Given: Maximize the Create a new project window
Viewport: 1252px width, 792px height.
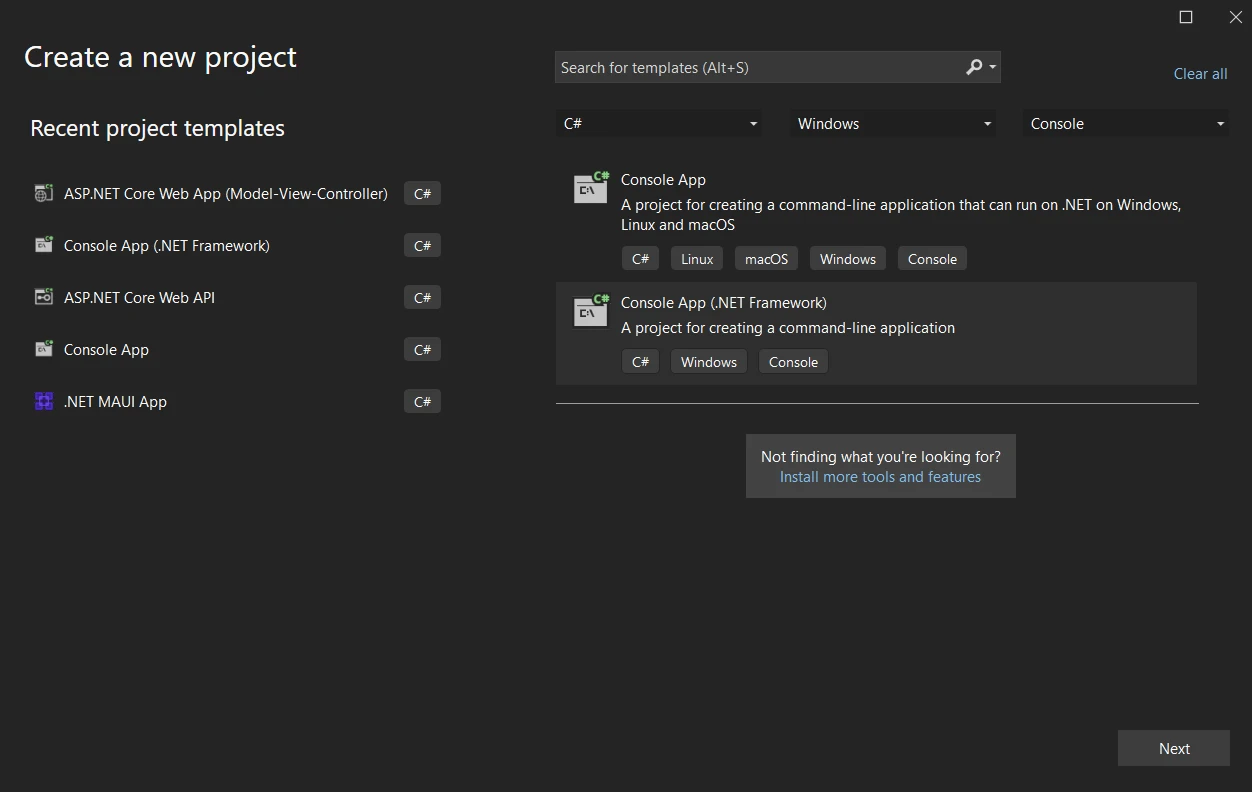Looking at the screenshot, I should (1186, 17).
